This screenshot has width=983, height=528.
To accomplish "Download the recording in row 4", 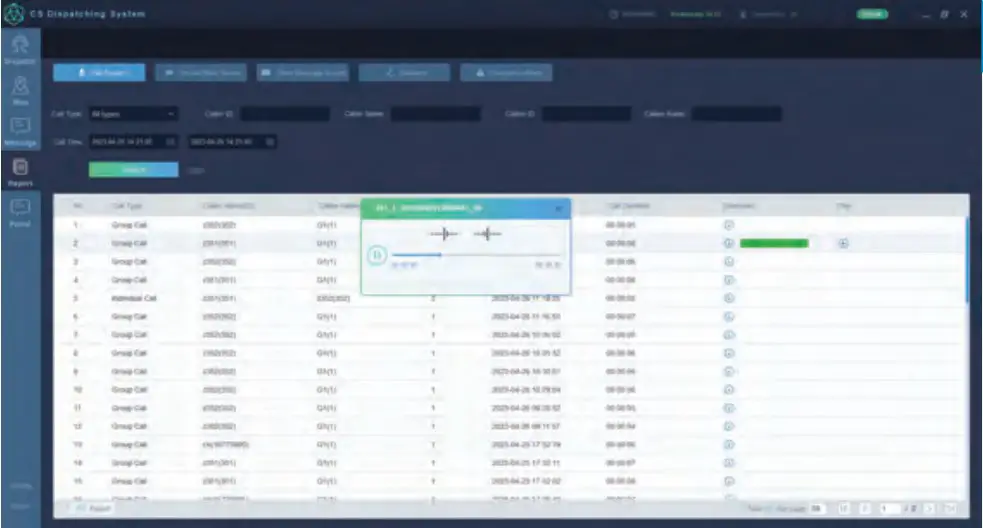I will tap(728, 280).
